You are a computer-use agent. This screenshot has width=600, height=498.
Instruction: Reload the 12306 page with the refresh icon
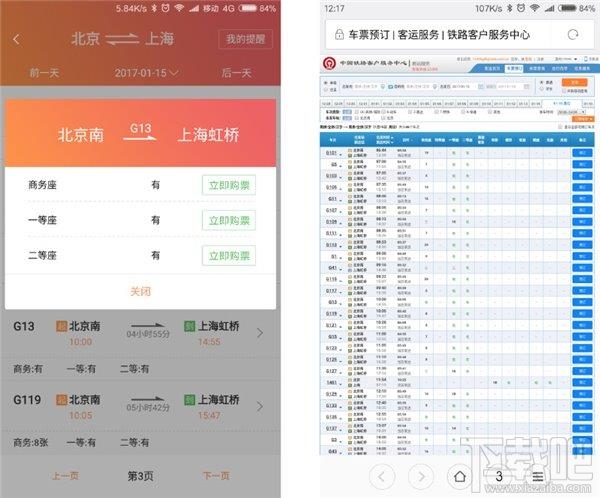click(573, 35)
